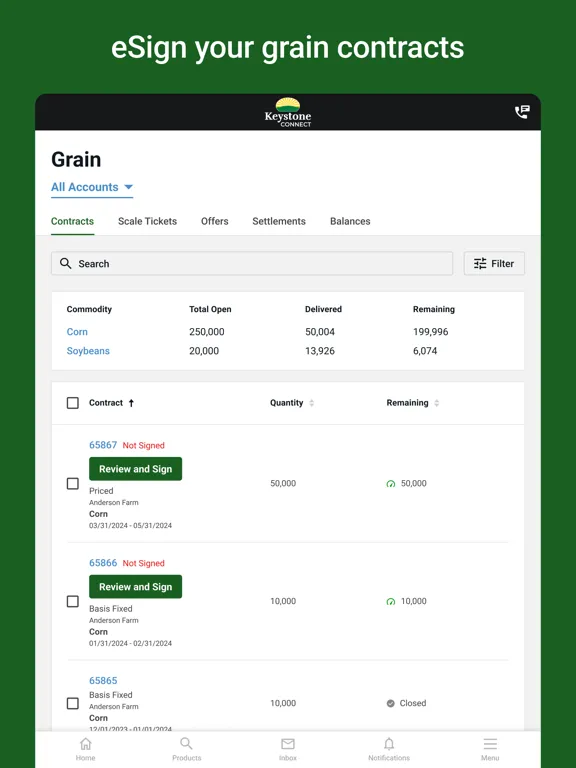Sort by the Quantity column arrows
The image size is (576, 768).
(x=312, y=403)
